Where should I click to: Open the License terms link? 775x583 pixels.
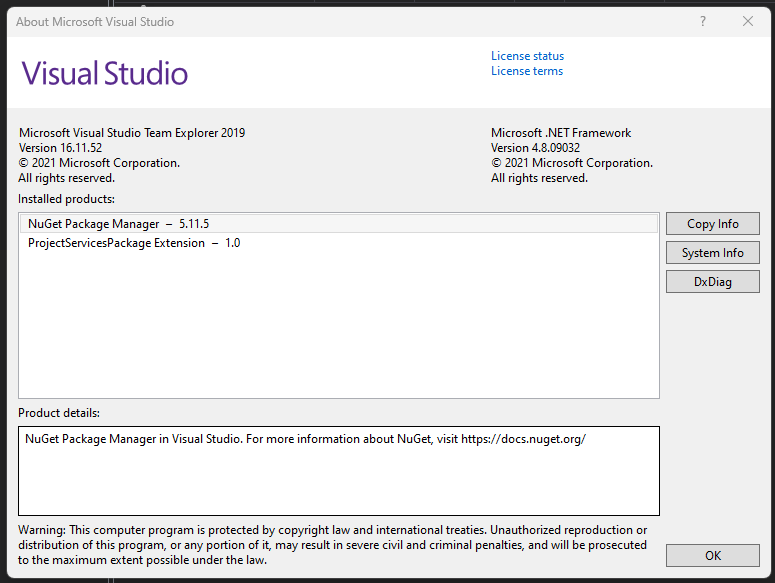click(526, 71)
